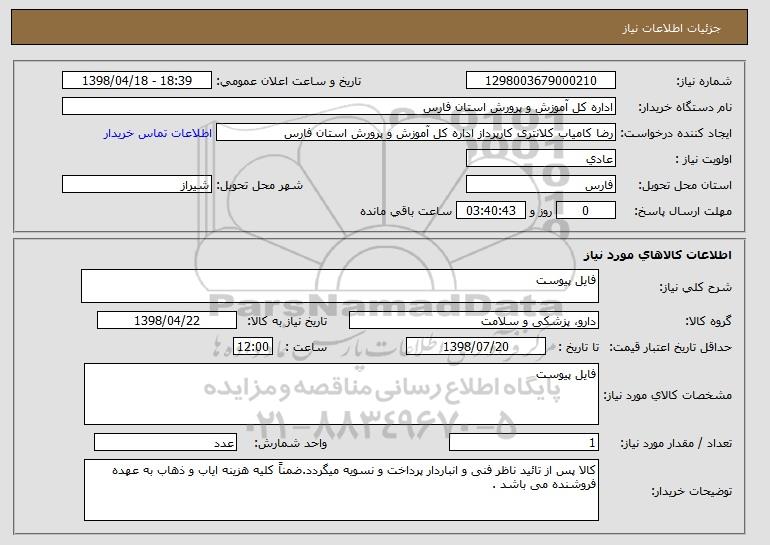Click the general need description text area

coord(340,286)
